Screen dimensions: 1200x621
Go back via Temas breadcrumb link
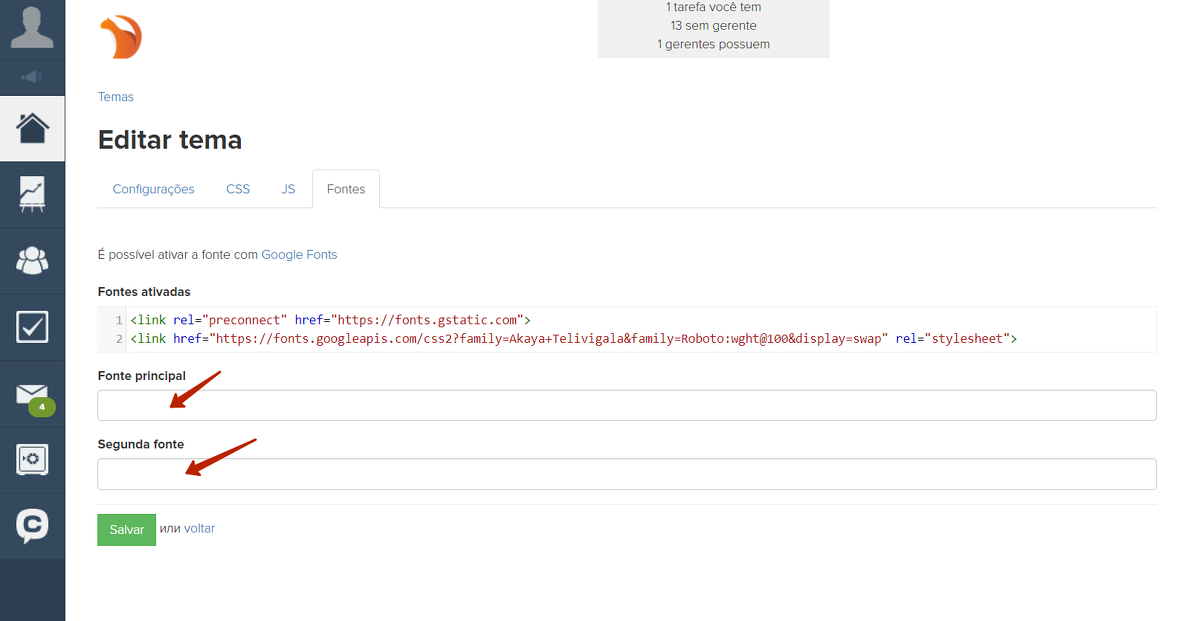click(116, 97)
